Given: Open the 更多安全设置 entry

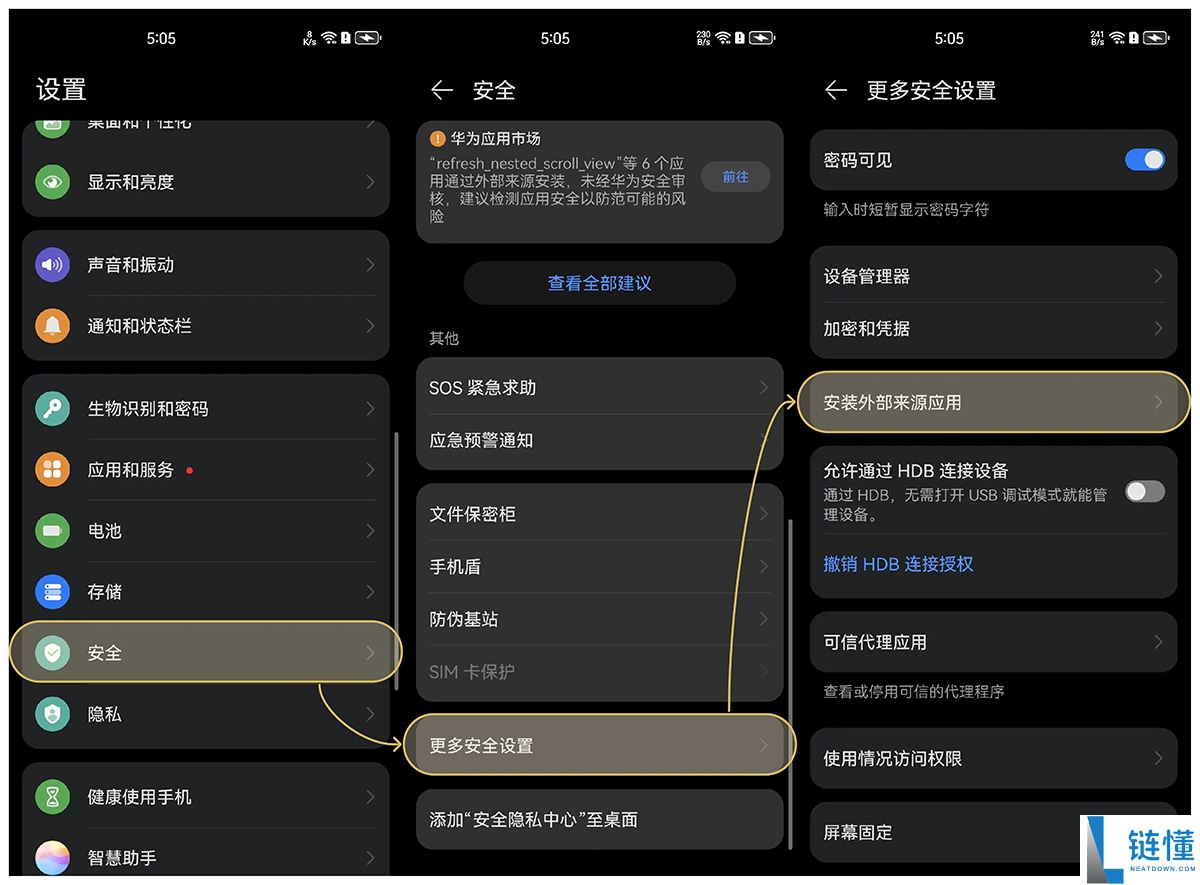Looking at the screenshot, I should 600,744.
